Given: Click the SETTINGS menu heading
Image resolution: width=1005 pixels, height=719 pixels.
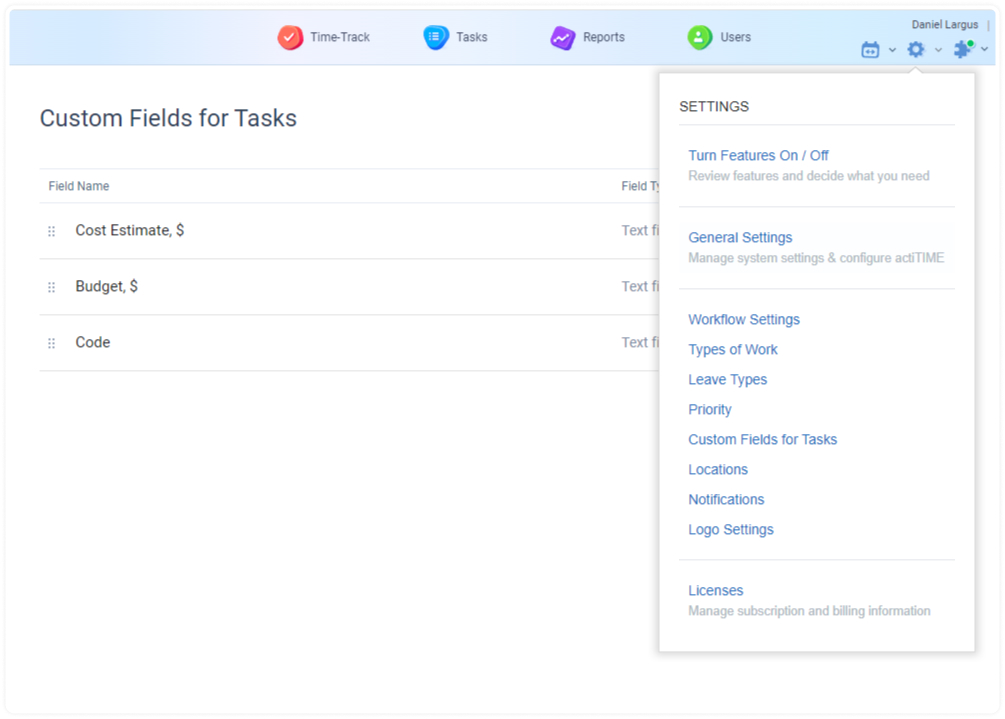Looking at the screenshot, I should (714, 107).
